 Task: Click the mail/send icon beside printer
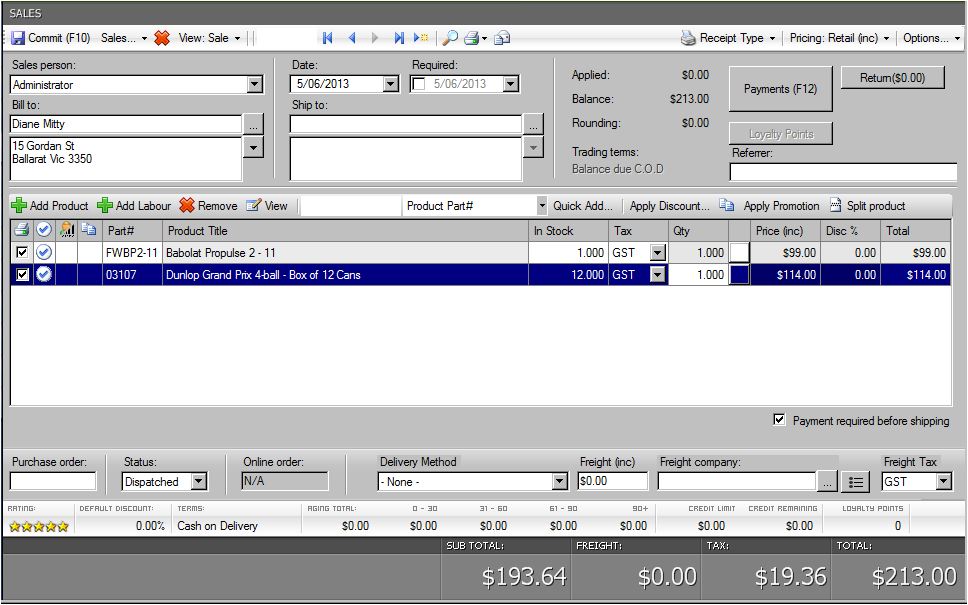click(x=502, y=38)
